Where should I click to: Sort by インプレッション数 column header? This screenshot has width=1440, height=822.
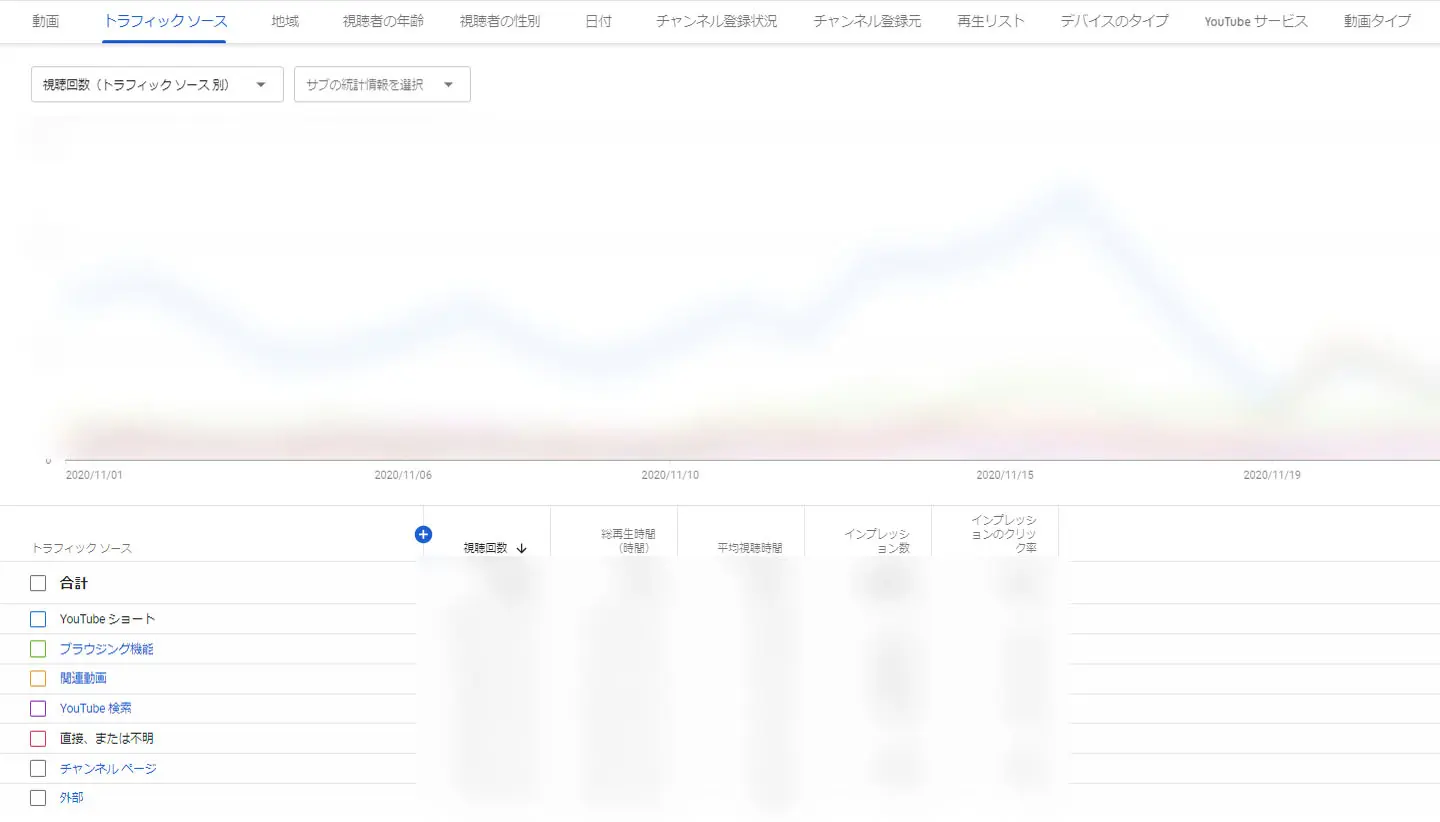[877, 541]
